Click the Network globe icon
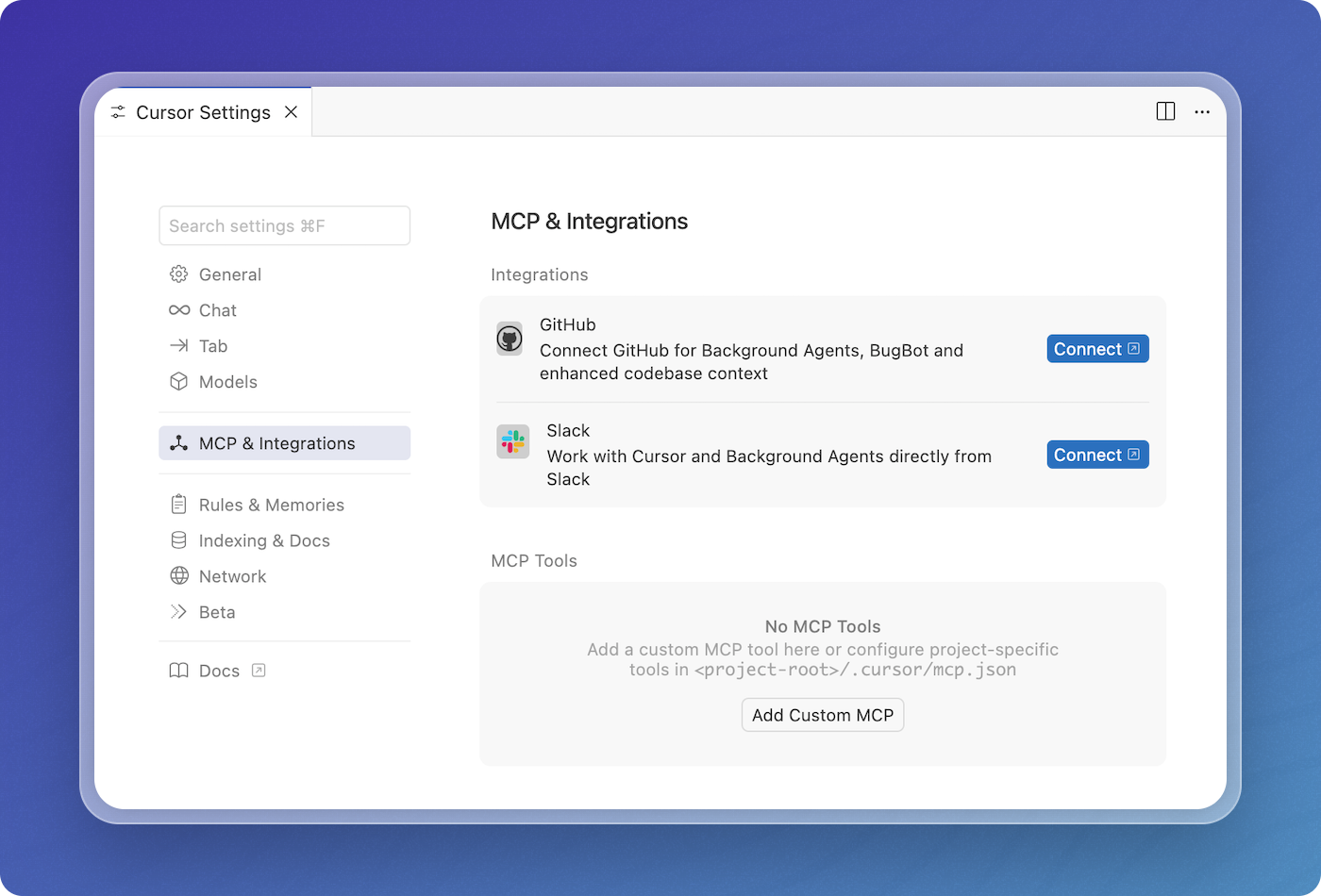The image size is (1321, 896). click(x=178, y=576)
